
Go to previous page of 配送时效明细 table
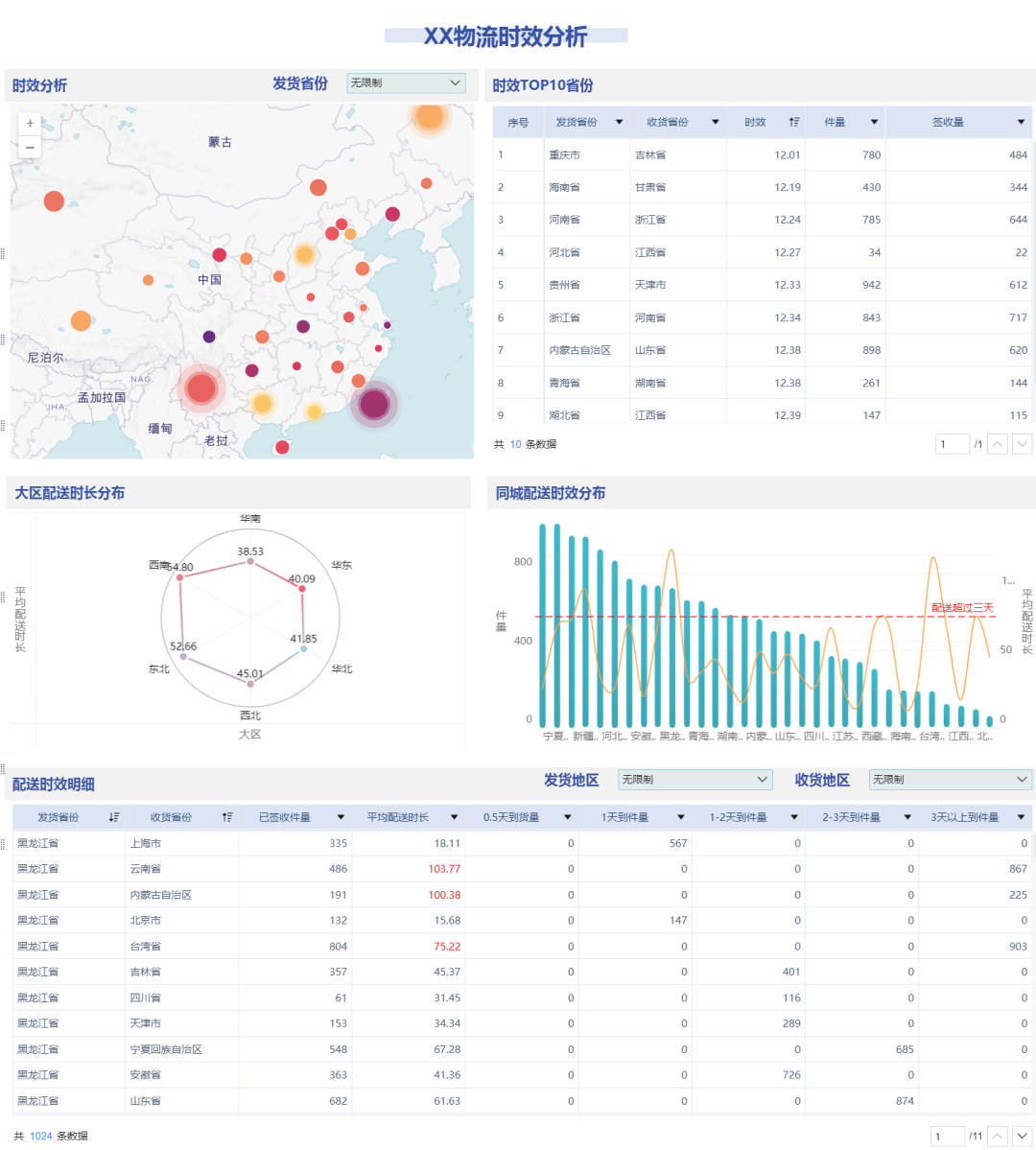coord(998,1136)
